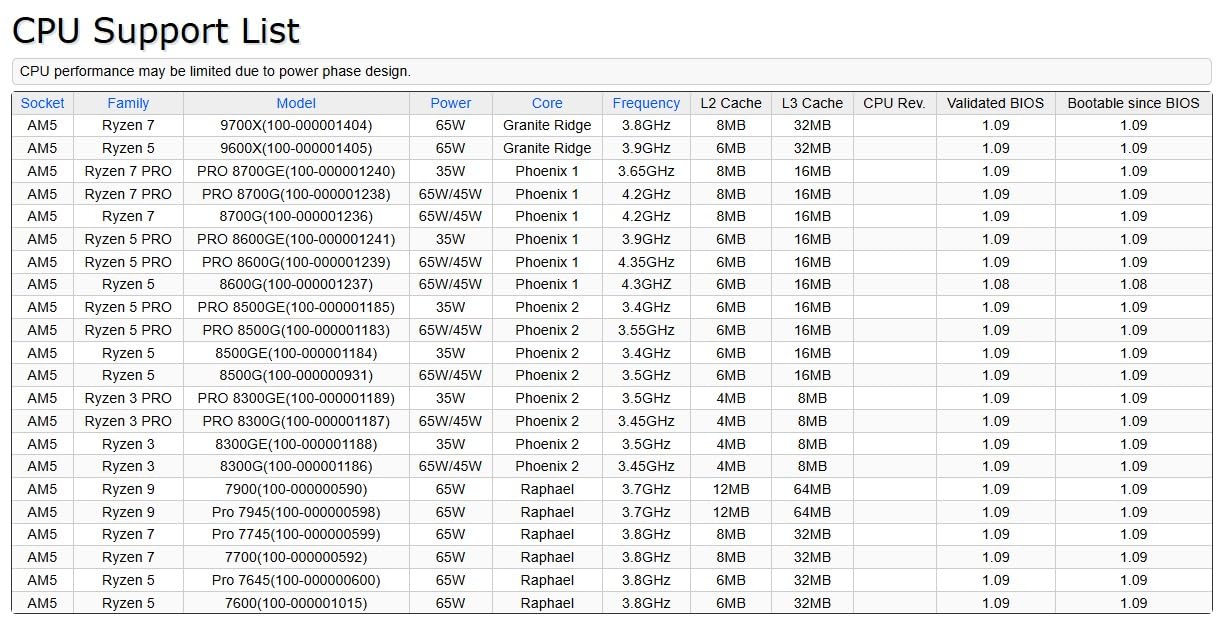Sort table by Socket column header
1229x621 pixels.
coord(42,103)
